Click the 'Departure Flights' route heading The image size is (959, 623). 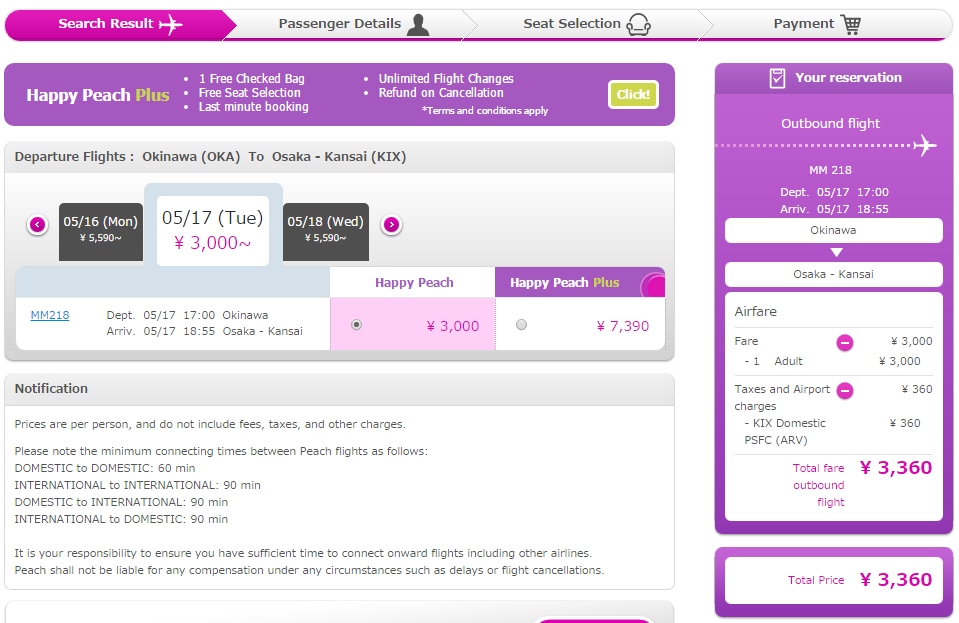pos(210,157)
